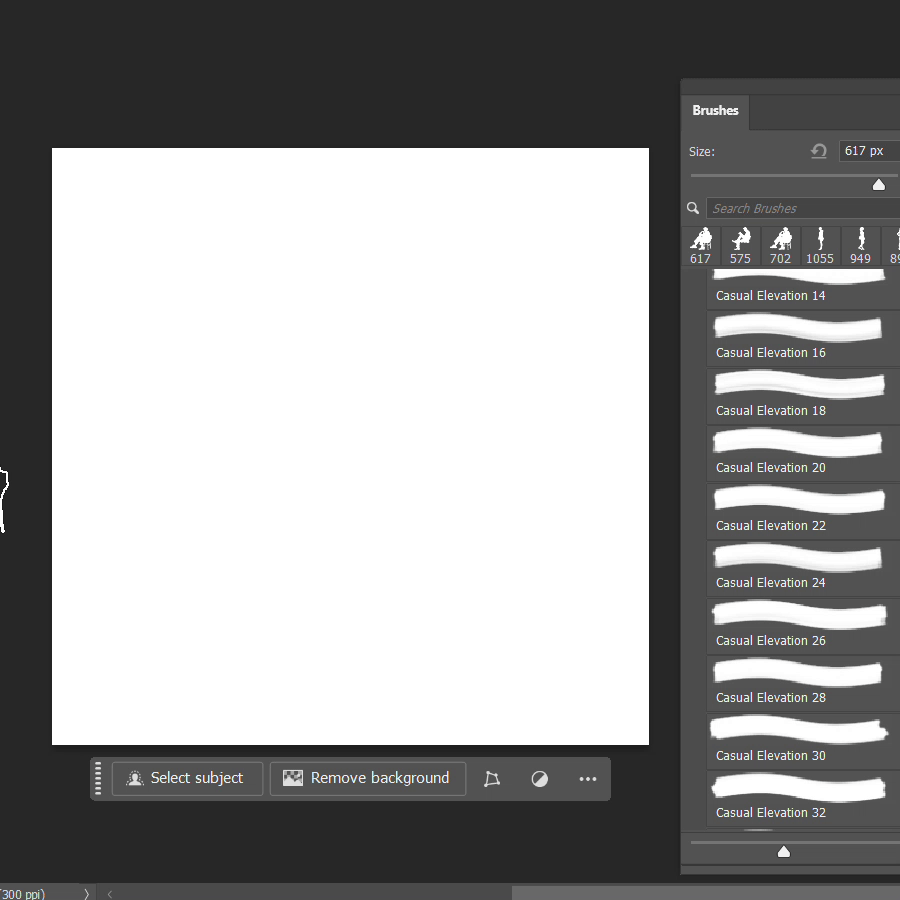Viewport: 900px width, 900px height.
Task: Click the magnifier search icon
Action: 693,208
